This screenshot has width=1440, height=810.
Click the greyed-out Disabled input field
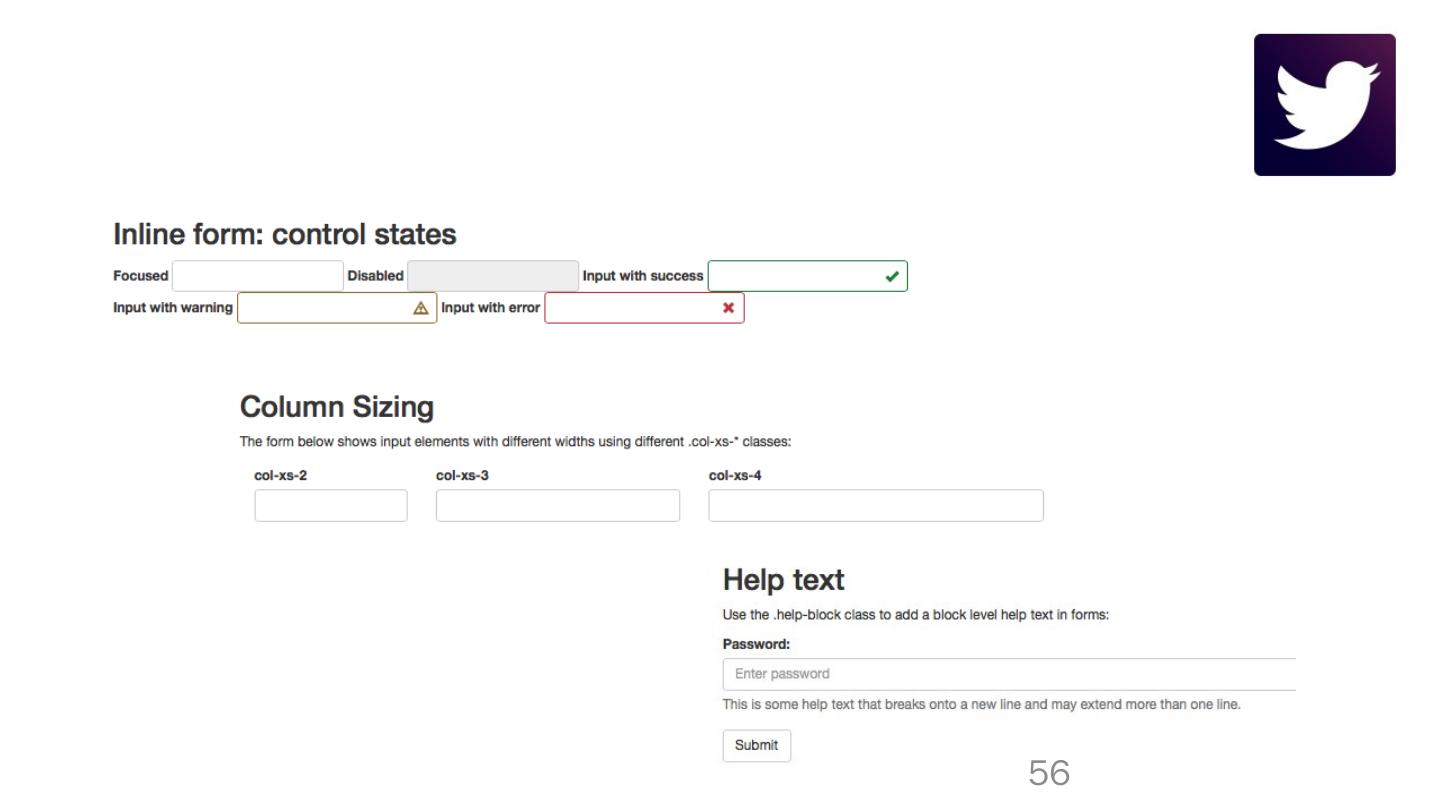[x=492, y=276]
